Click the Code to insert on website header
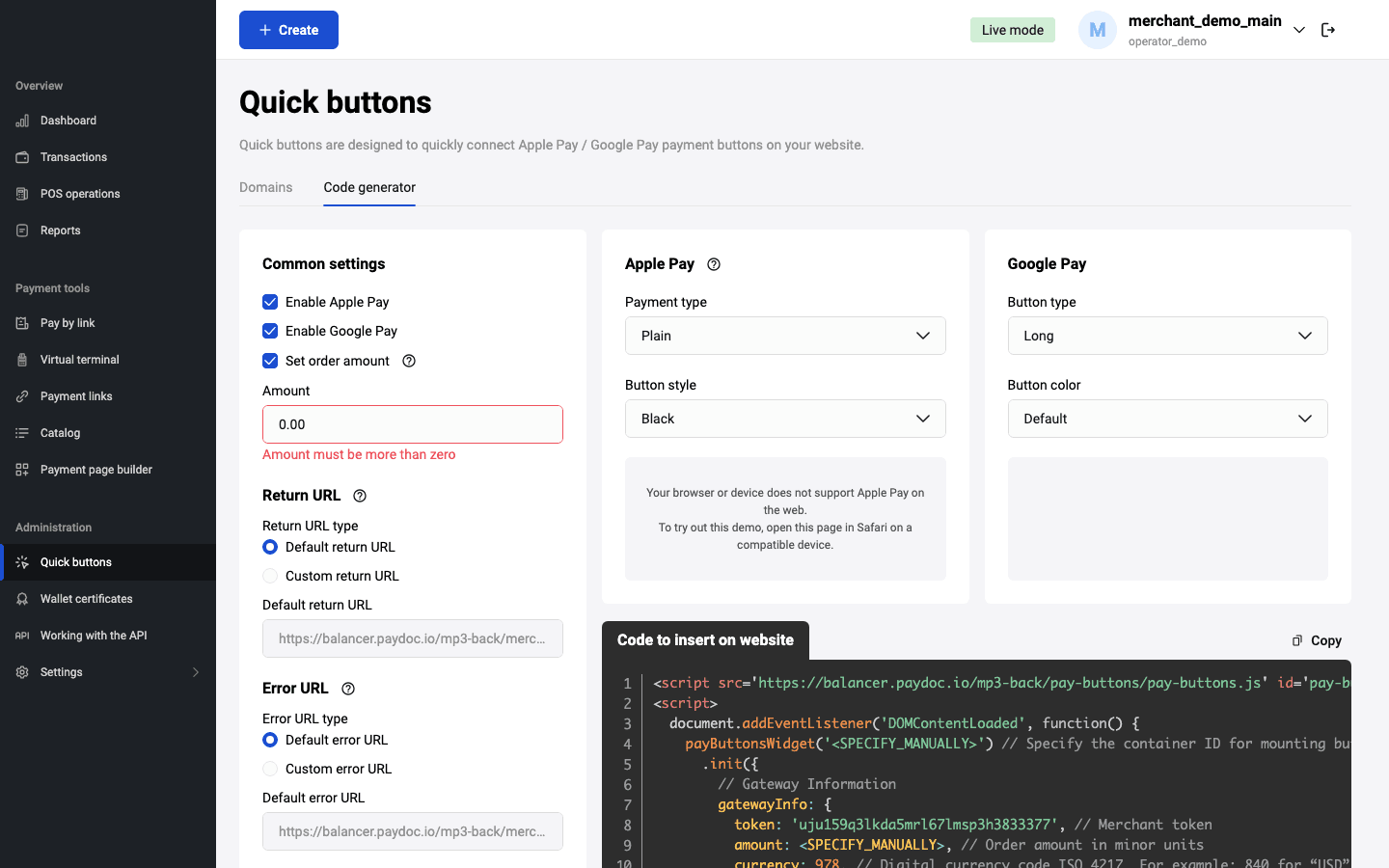 pos(705,640)
